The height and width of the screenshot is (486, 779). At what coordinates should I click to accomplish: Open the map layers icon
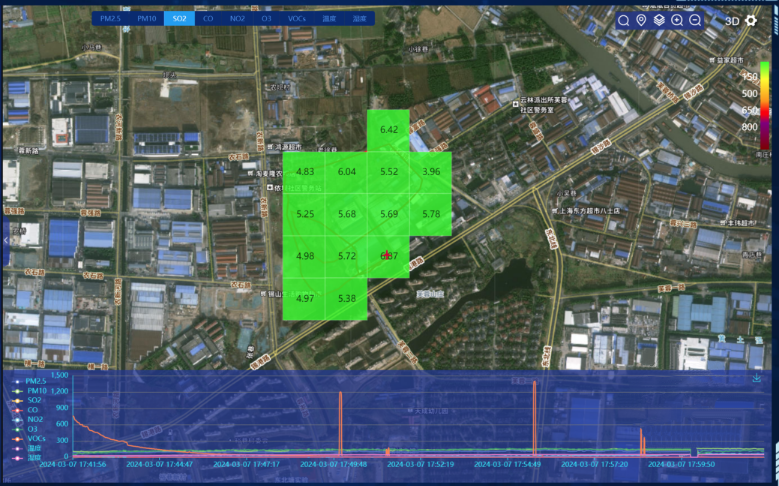point(659,20)
